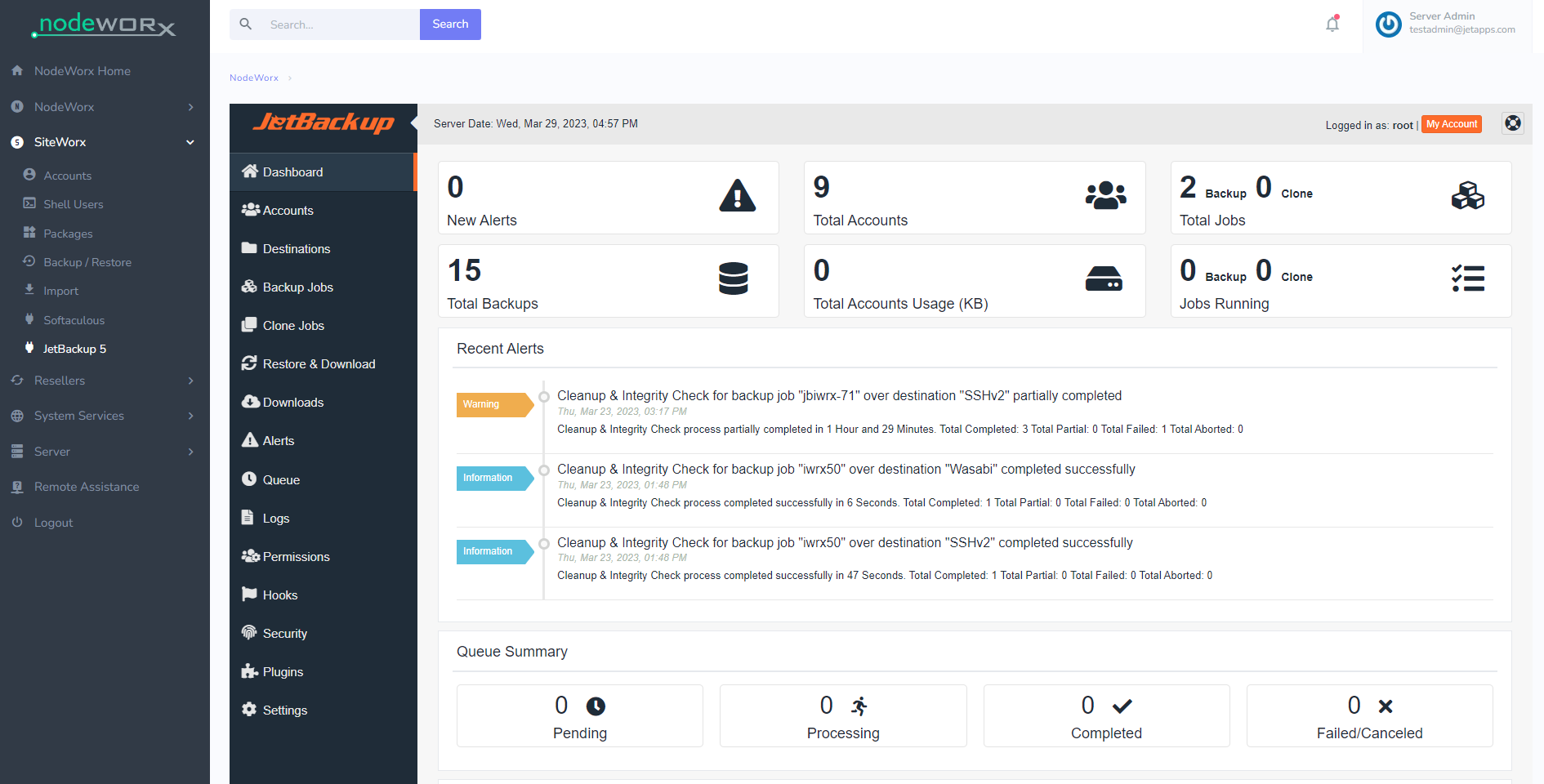Open JetBackup Alerts menu item

click(x=324, y=441)
